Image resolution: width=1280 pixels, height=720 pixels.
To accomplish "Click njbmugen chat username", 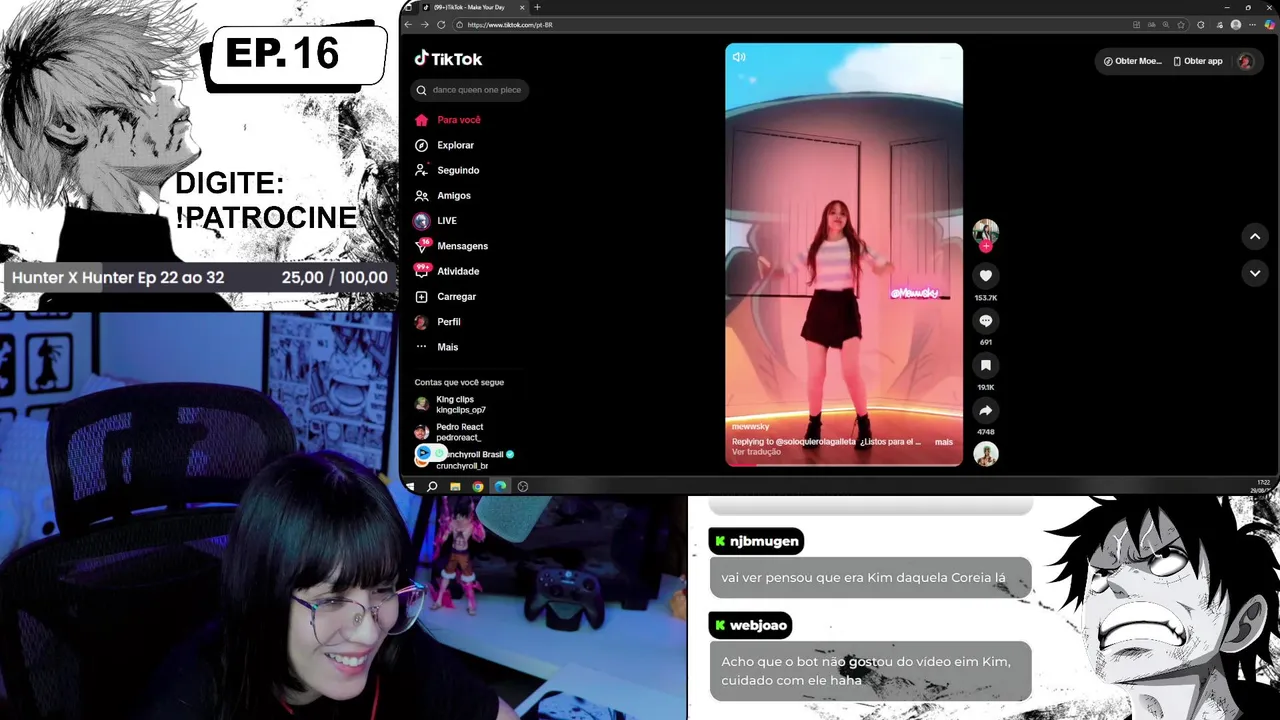I will 764,541.
